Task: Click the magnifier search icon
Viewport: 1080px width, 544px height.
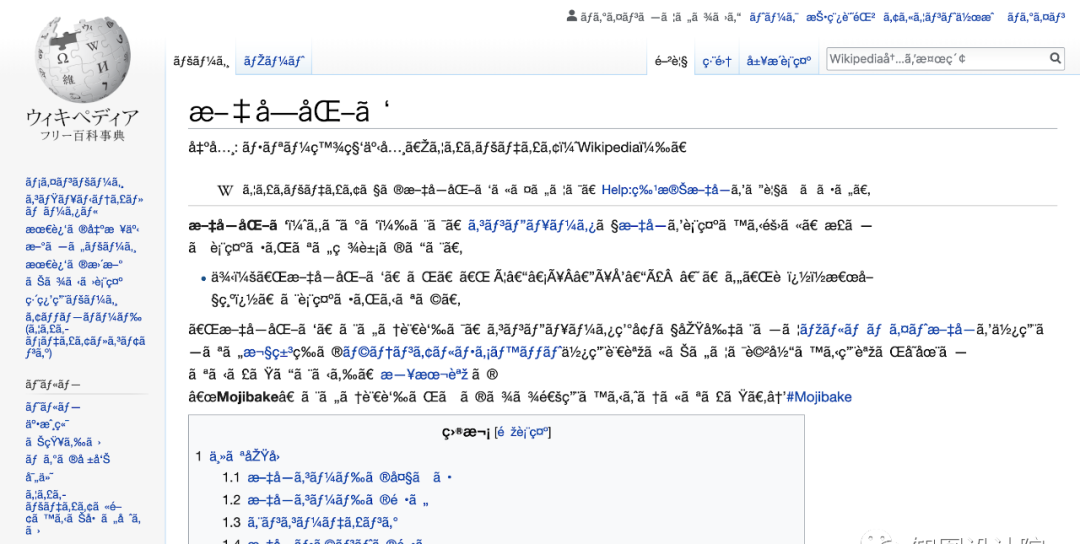Action: [x=1055, y=59]
